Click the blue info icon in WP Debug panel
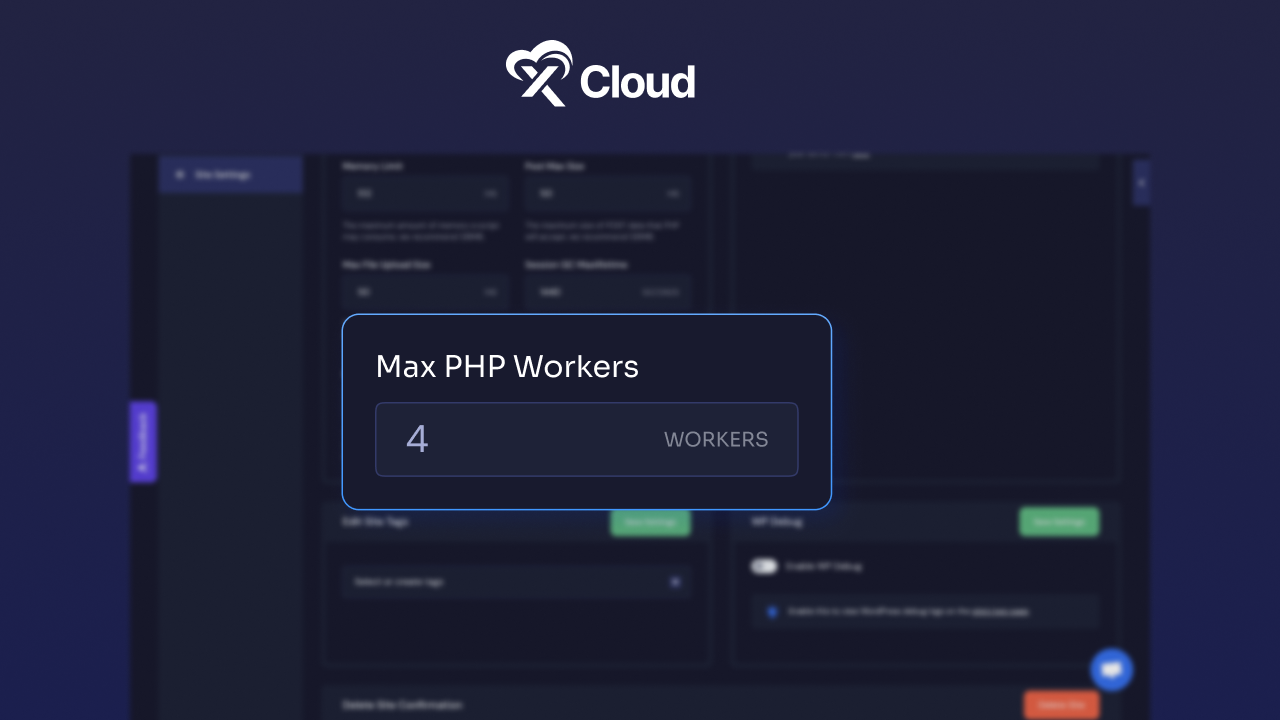This screenshot has width=1280, height=720. 771,611
